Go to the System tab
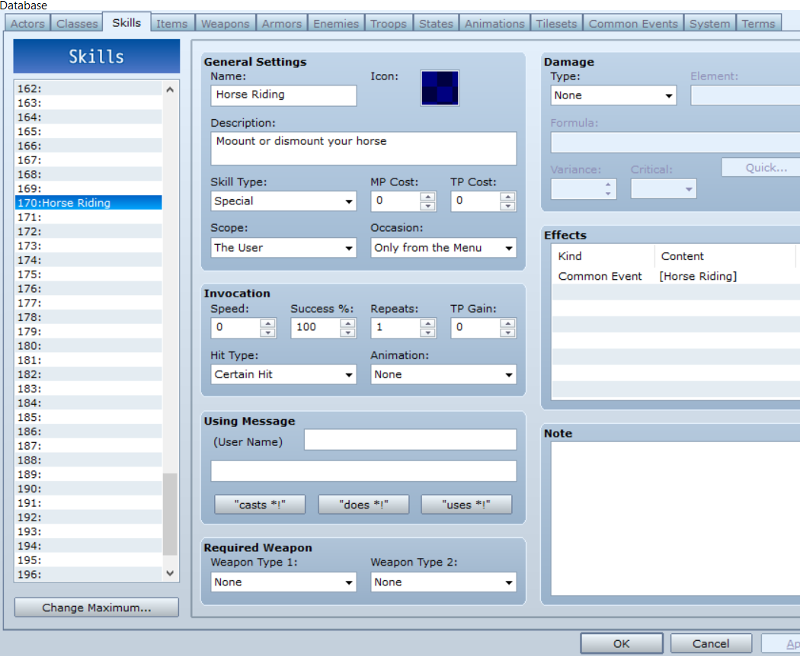800x656 pixels. tap(710, 23)
